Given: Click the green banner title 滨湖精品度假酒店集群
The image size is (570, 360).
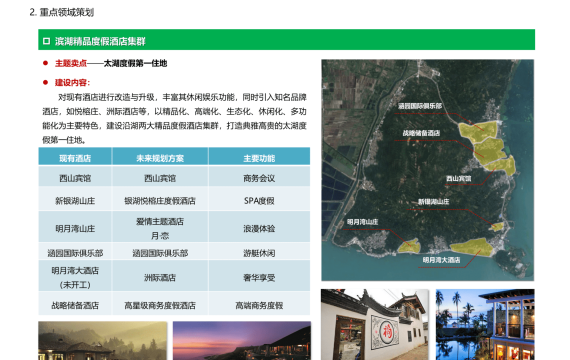Looking at the screenshot, I should [x=100, y=41].
